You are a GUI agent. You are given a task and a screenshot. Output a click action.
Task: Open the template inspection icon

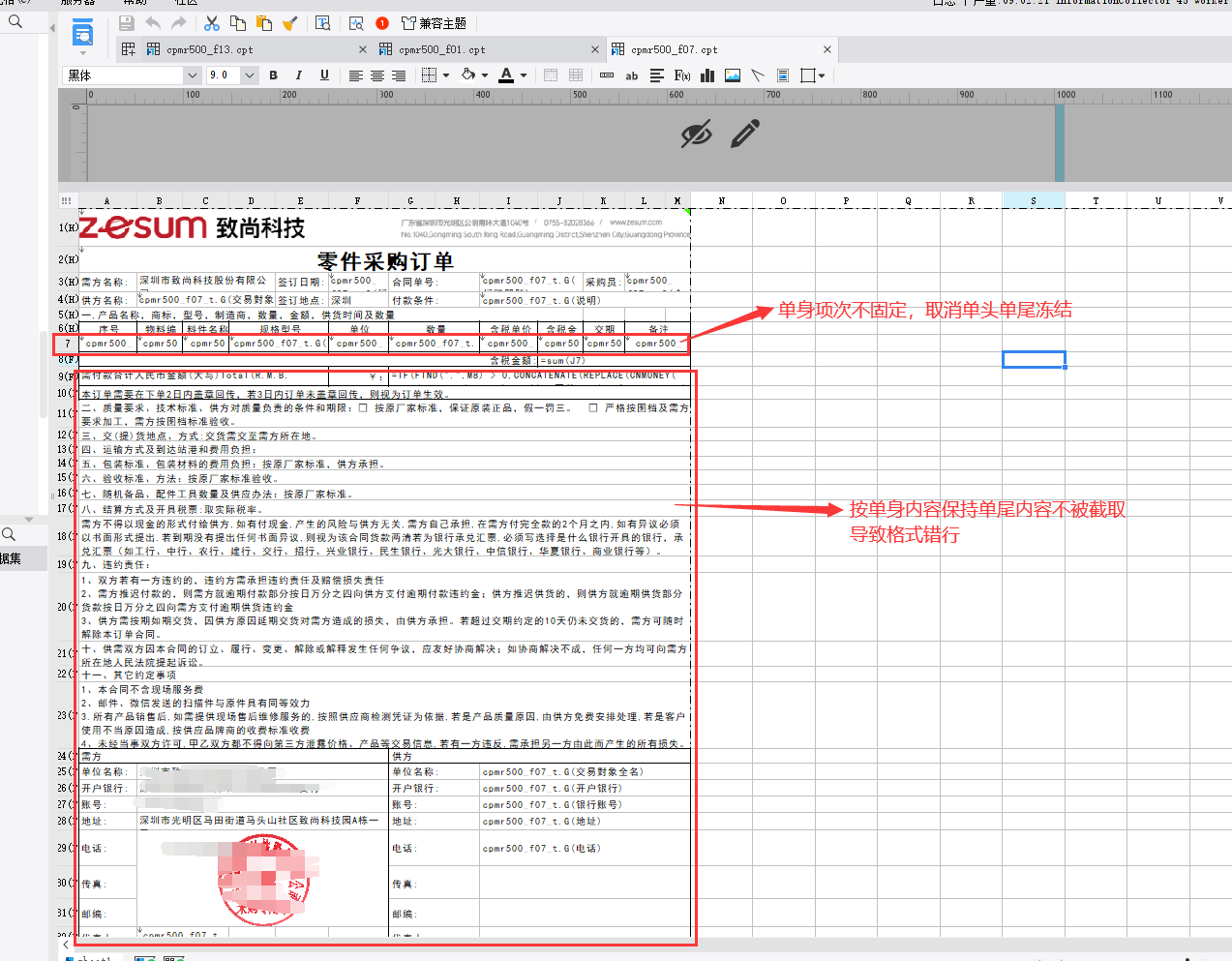[x=356, y=23]
